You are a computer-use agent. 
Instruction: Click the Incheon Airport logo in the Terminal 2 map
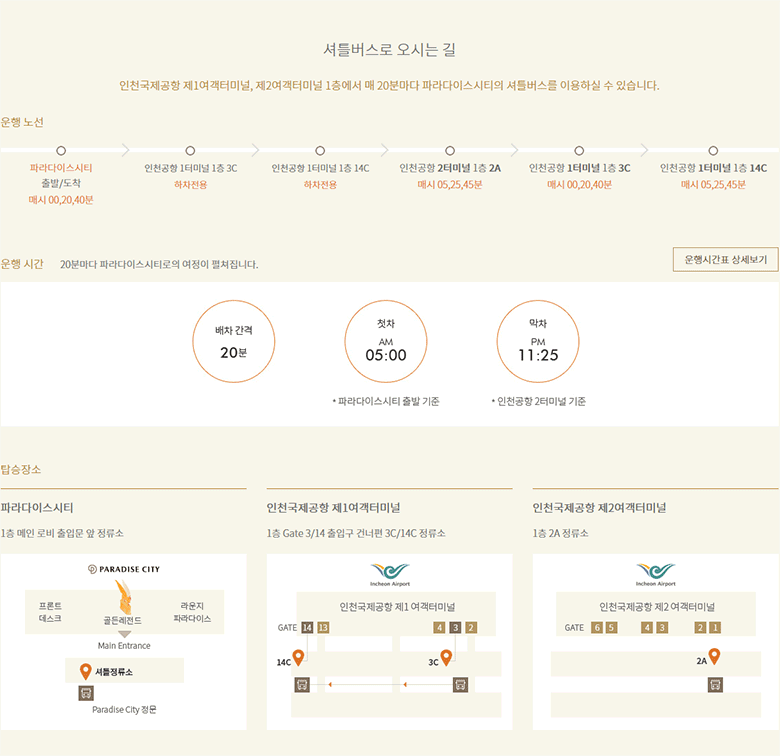coord(656,574)
